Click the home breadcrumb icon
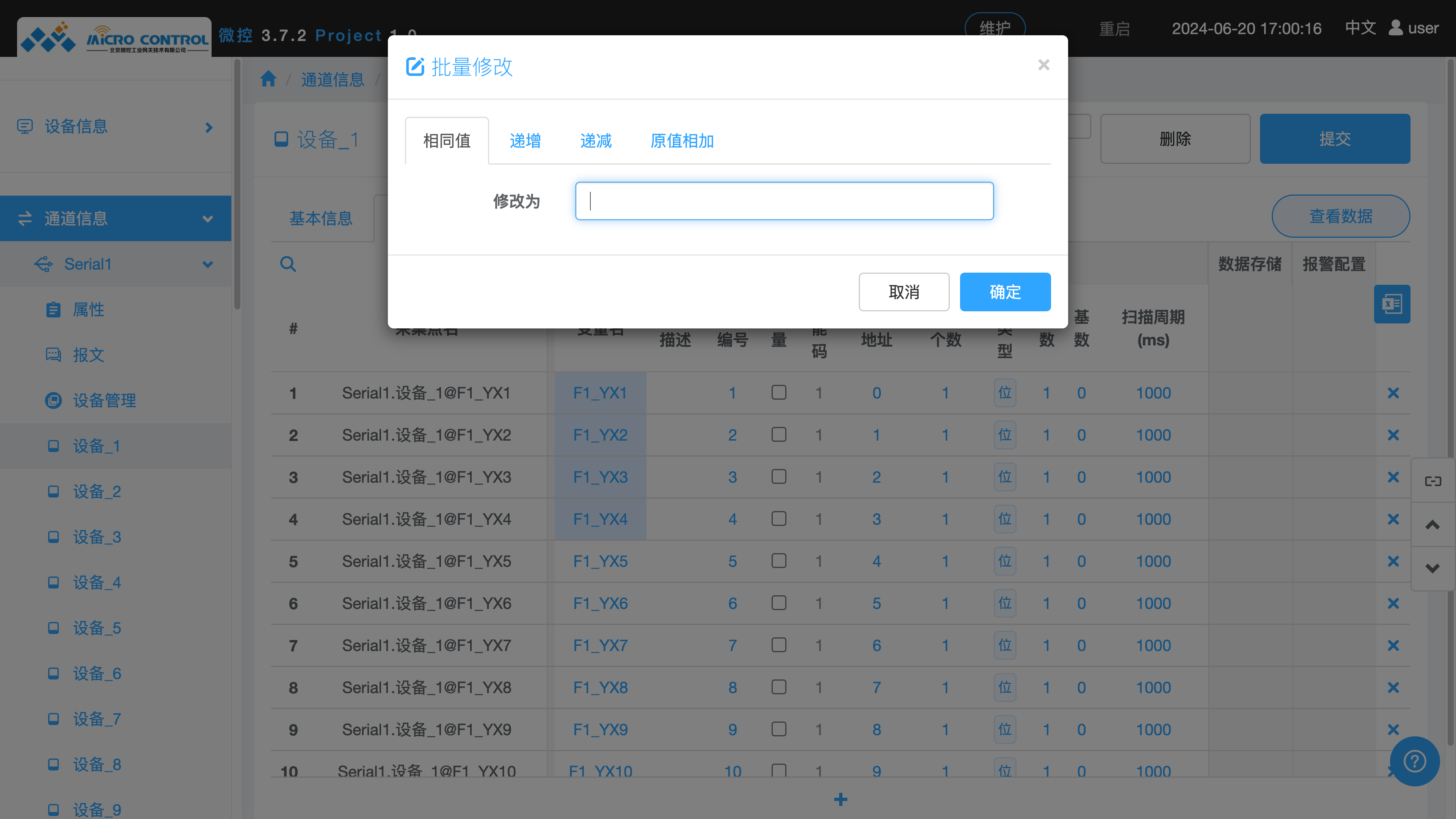 pos(268,78)
